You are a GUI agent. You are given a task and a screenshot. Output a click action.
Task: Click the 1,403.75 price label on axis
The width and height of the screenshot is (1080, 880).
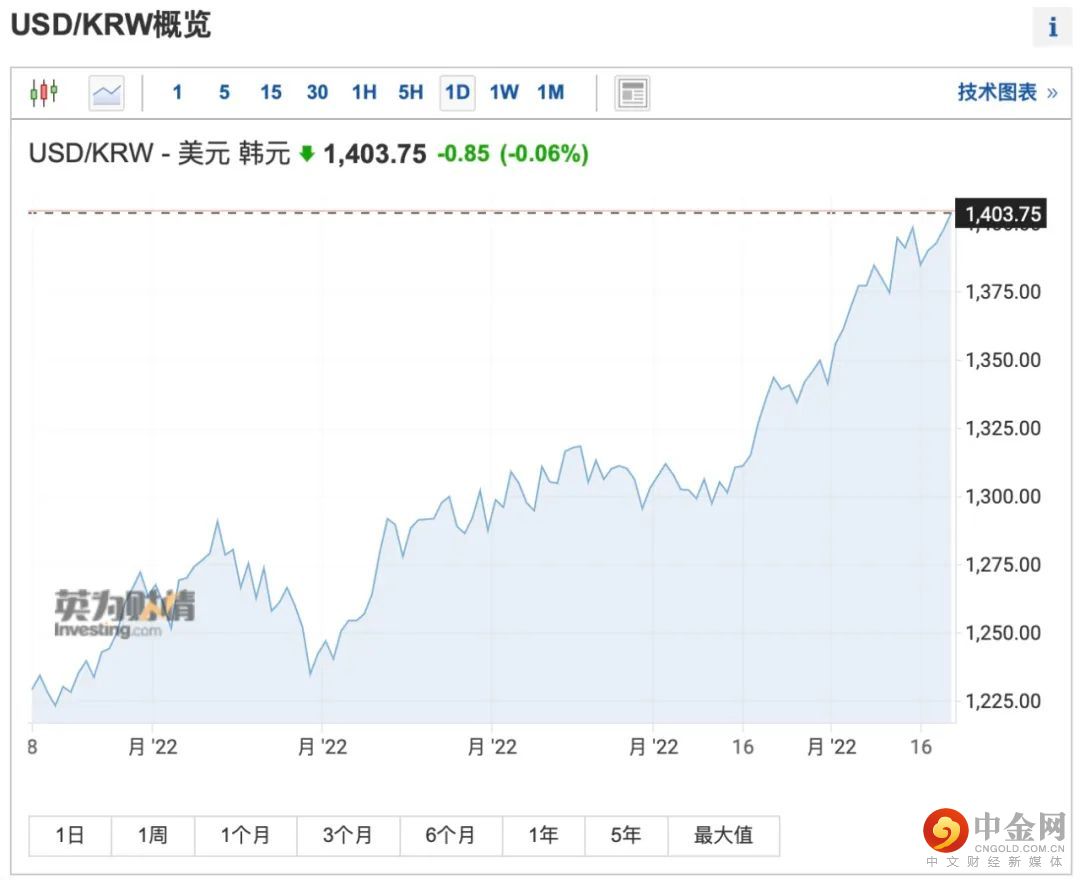click(1001, 213)
